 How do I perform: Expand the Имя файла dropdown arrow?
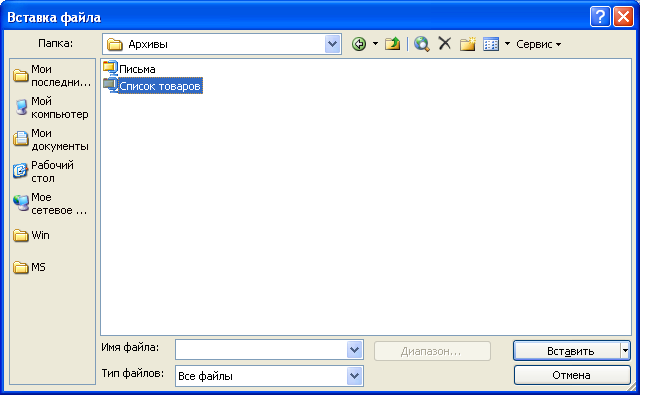tap(354, 350)
